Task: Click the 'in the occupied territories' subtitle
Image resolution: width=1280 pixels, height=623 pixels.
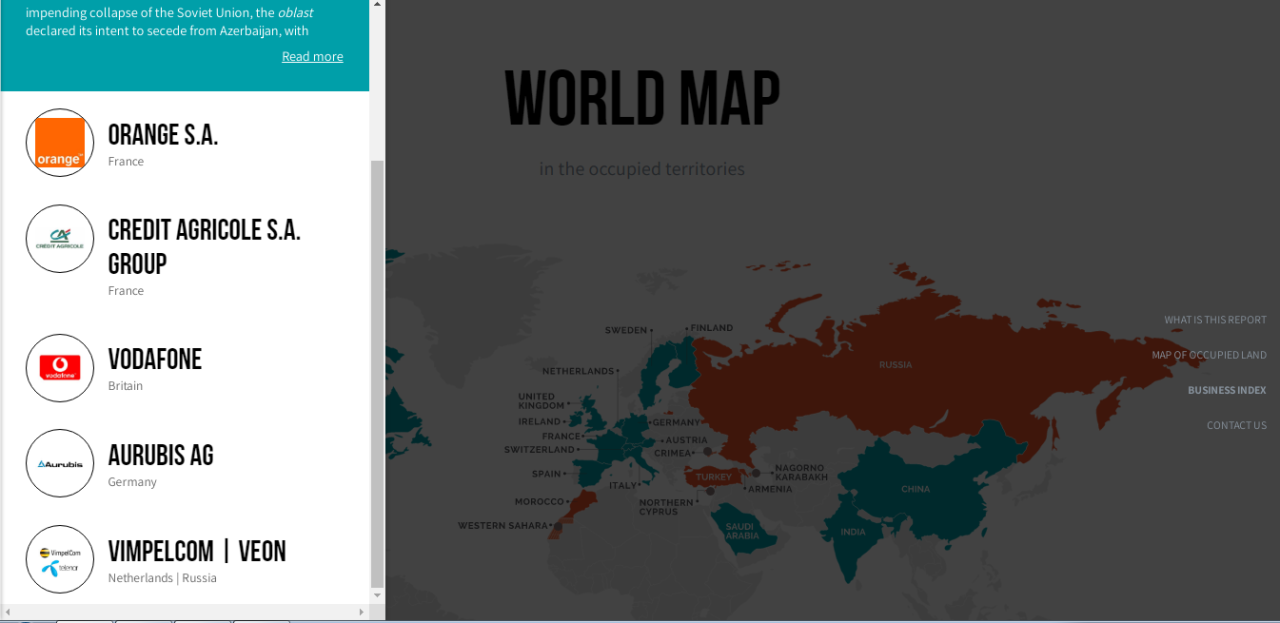Action: click(x=642, y=169)
